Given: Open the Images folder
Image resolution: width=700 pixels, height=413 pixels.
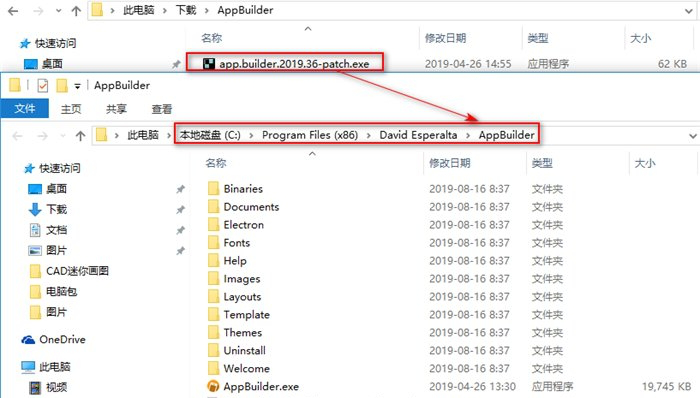Looking at the screenshot, I should coord(242,279).
